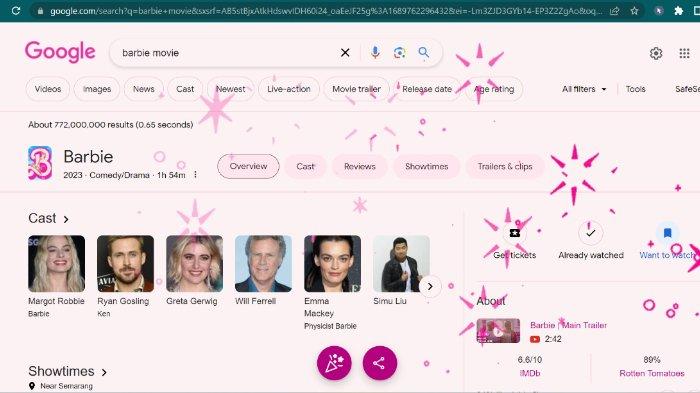Open the Cast tab in Barbie panel
The image size is (700, 393).
click(x=305, y=166)
